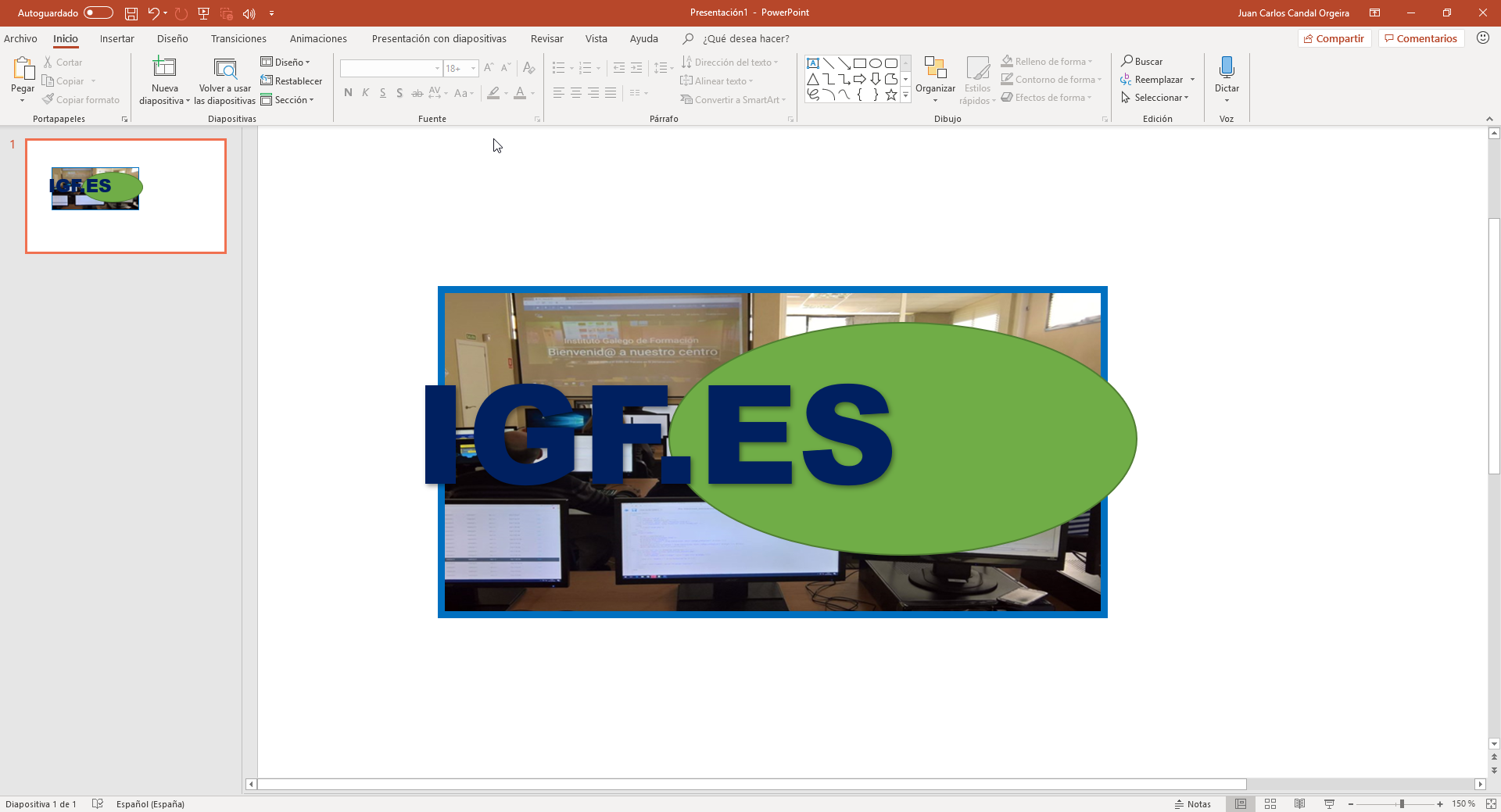Select the rectangle shape tool
Viewport: 1501px width, 812px height.
tap(860, 63)
